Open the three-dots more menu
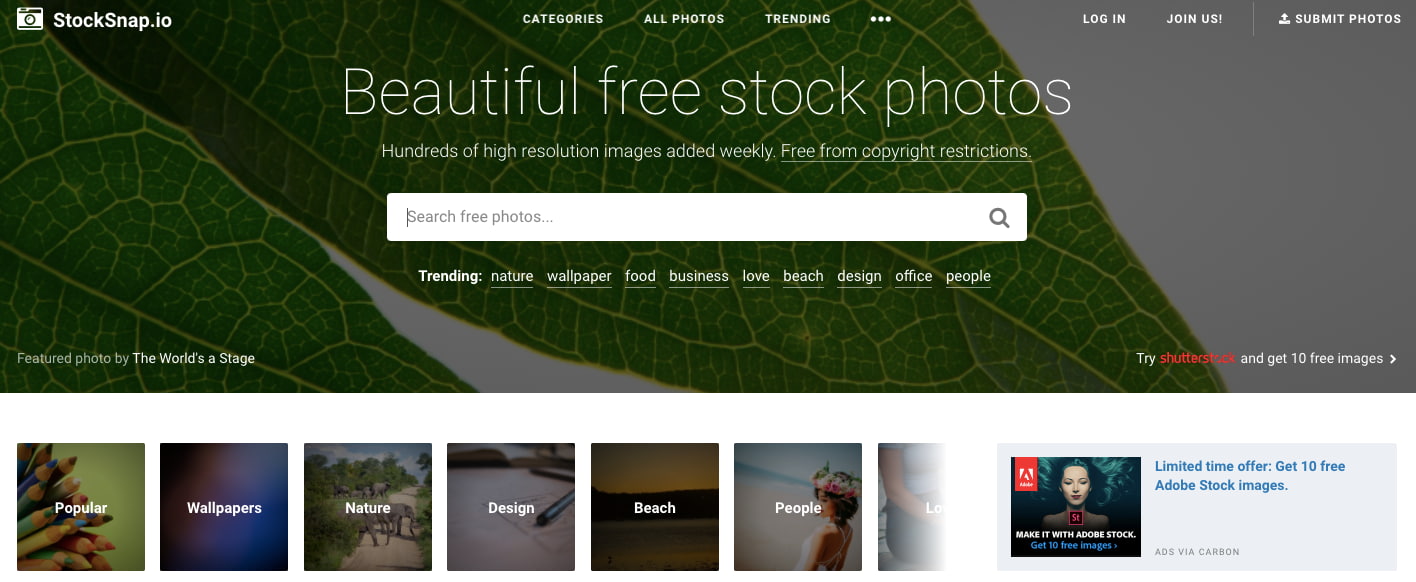The height and width of the screenshot is (582, 1416). pos(880,19)
